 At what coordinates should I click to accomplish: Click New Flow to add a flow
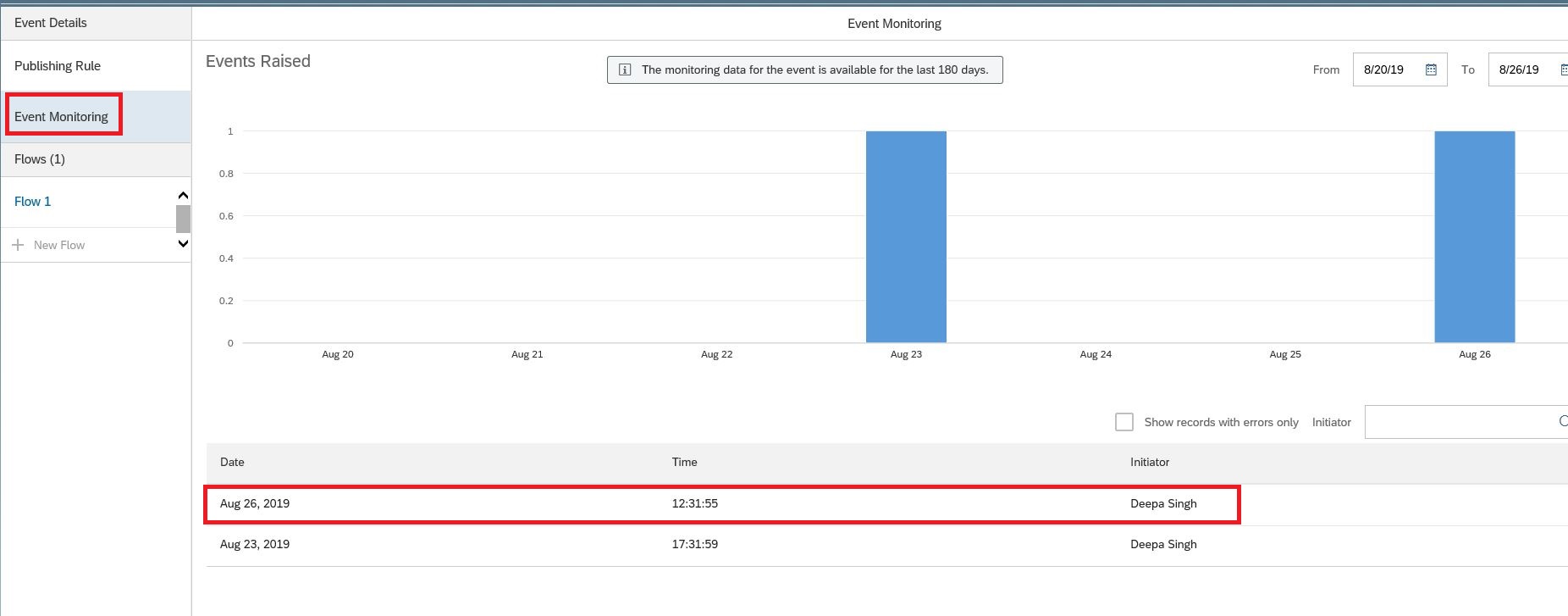click(x=59, y=245)
